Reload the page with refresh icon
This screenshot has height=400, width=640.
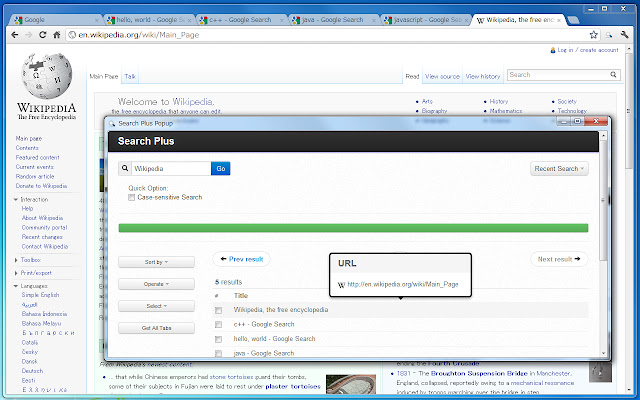42,35
